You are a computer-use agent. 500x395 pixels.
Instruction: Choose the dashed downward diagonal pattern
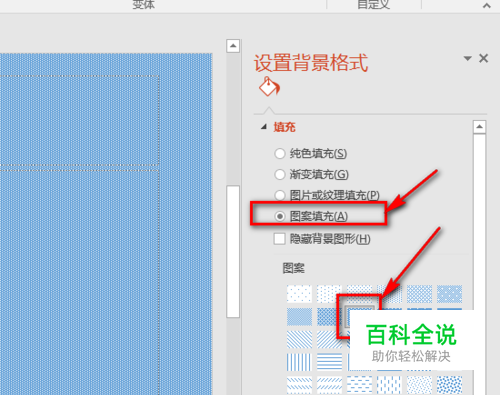pyautogui.click(x=299, y=385)
